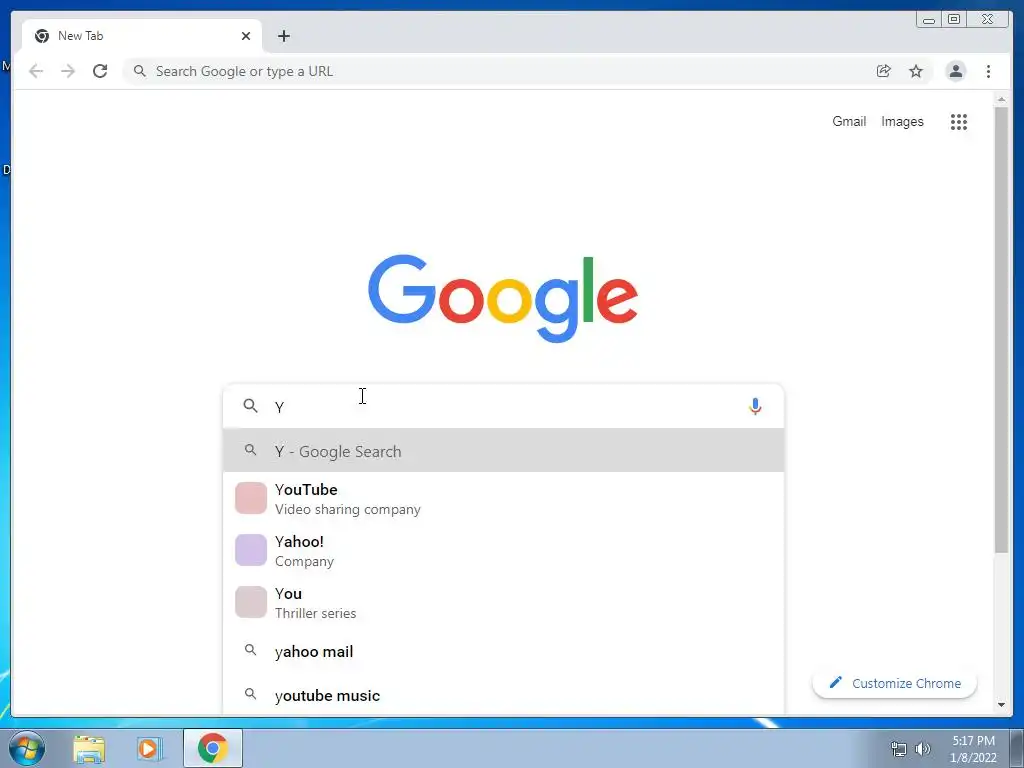The image size is (1024, 768).
Task: Bookmark this tab with star icon
Action: click(916, 71)
